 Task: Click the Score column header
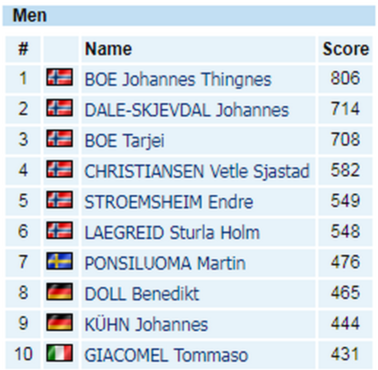point(345,49)
